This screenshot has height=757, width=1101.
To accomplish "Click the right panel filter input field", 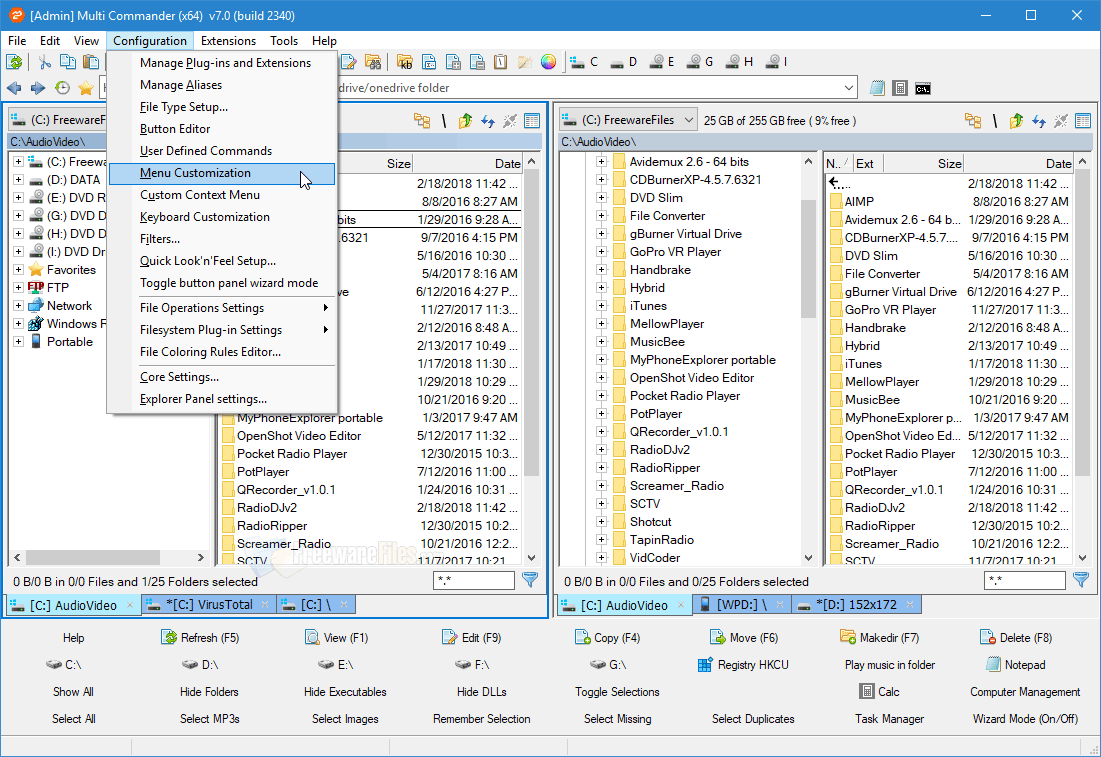I will 1024,580.
